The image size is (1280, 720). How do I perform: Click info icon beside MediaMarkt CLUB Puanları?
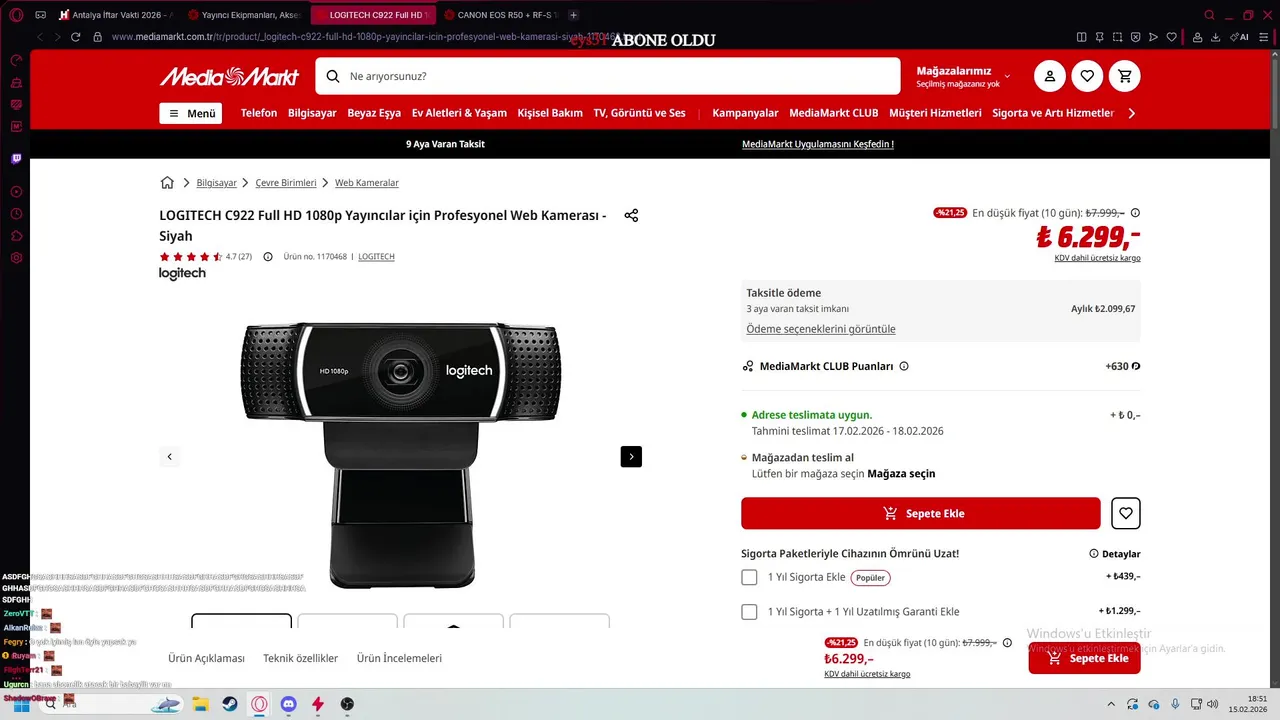904,366
